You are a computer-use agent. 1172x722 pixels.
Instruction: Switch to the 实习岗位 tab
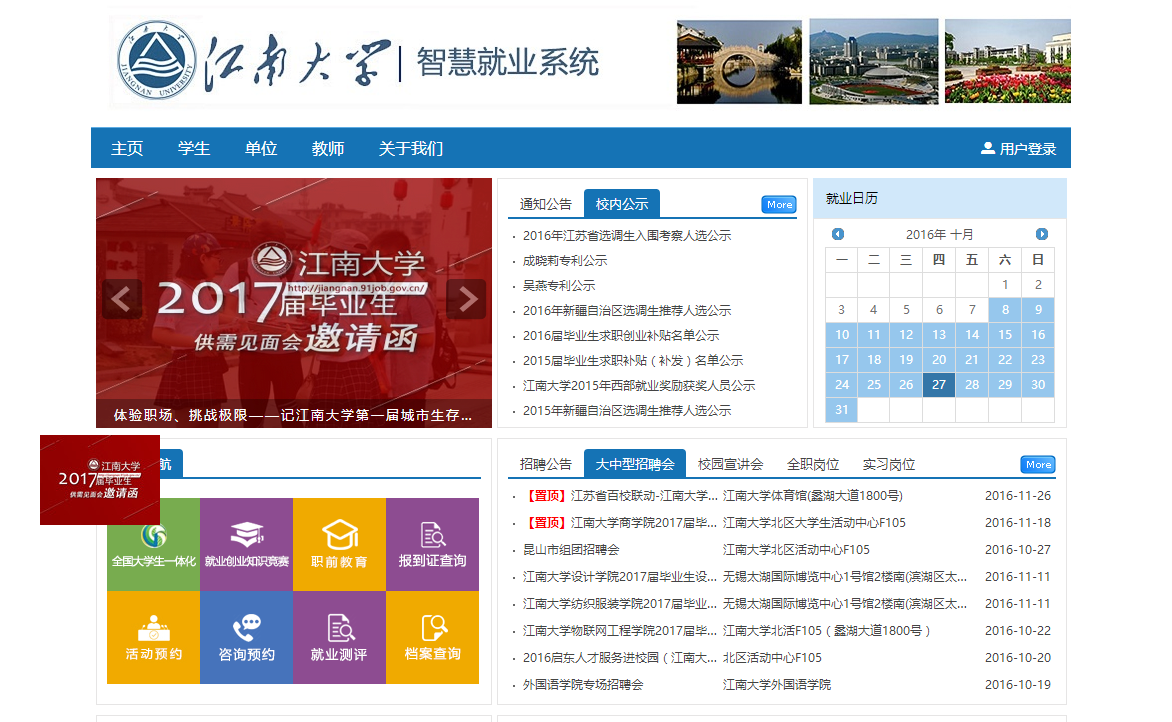pos(889,464)
